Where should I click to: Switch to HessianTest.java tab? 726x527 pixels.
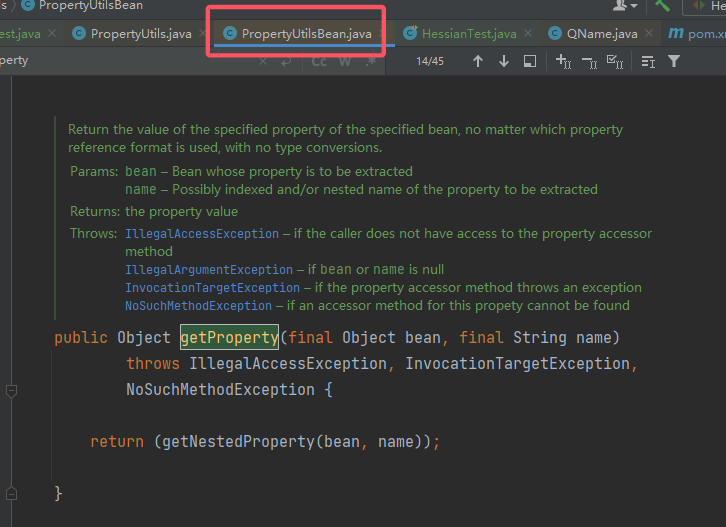click(x=469, y=34)
